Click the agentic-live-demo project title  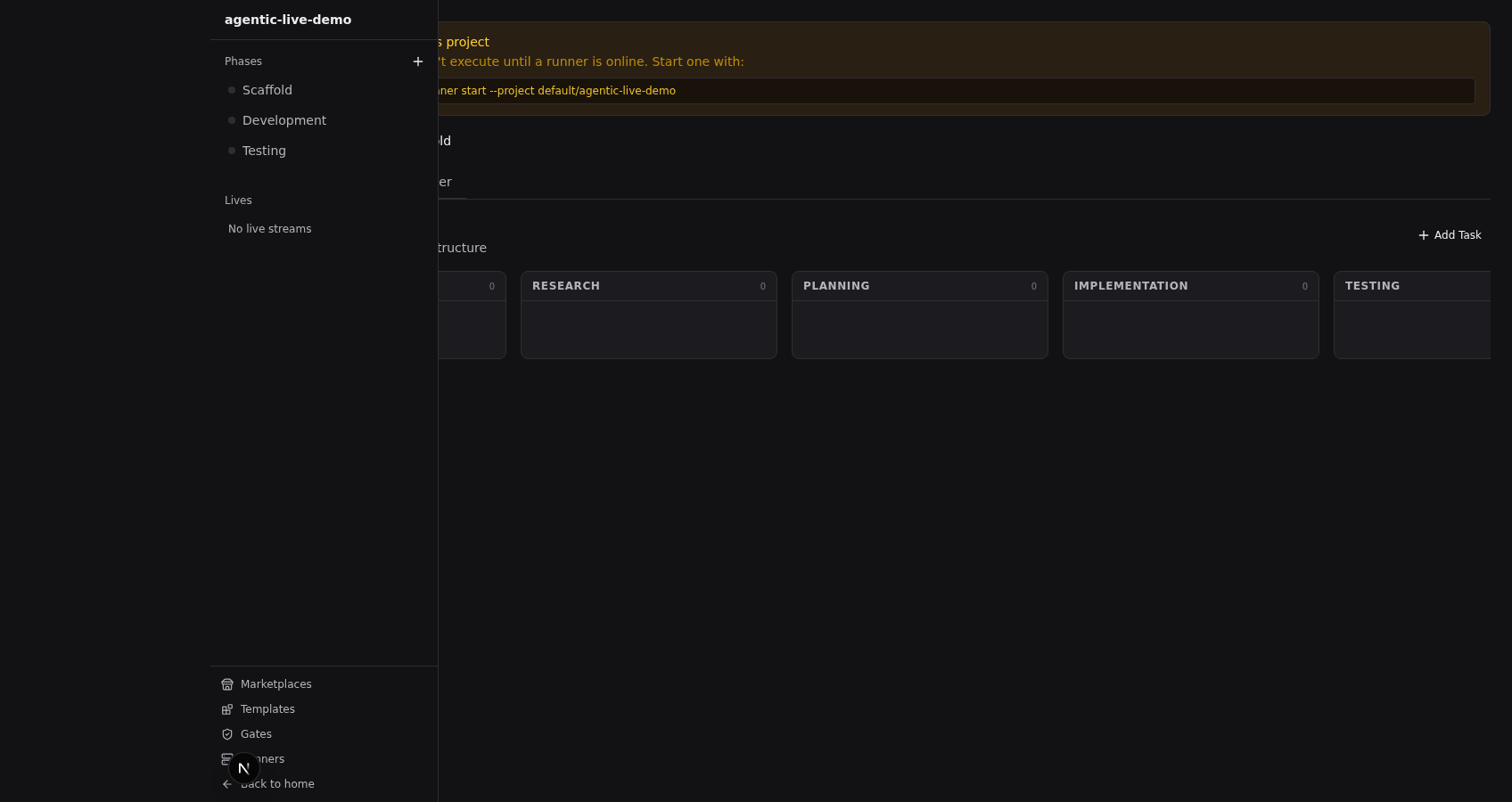288,20
